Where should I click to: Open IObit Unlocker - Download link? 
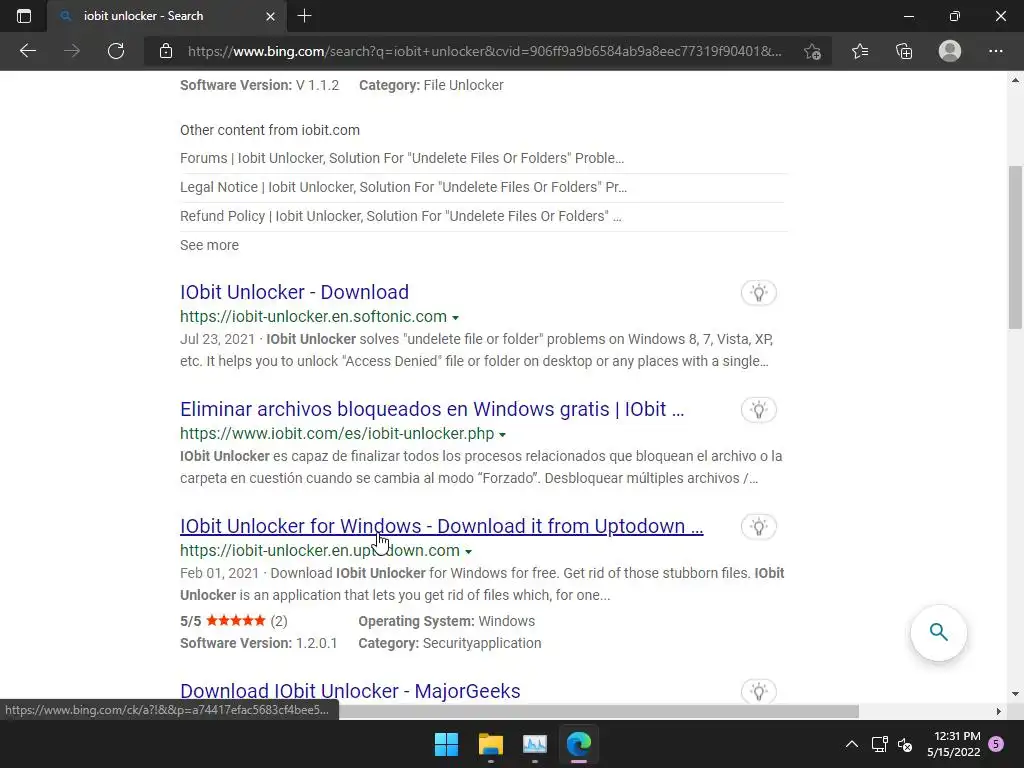(295, 292)
